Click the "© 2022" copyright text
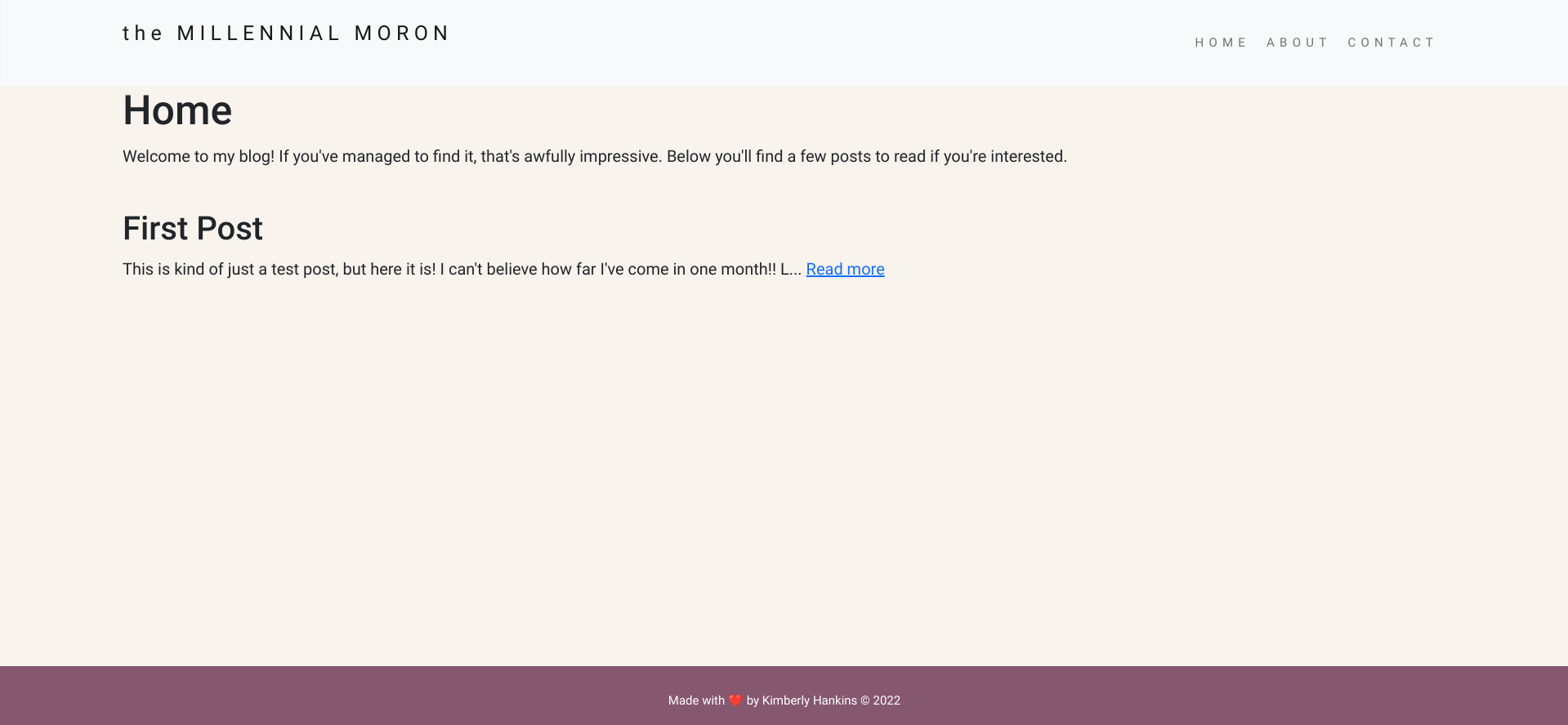 click(x=880, y=700)
